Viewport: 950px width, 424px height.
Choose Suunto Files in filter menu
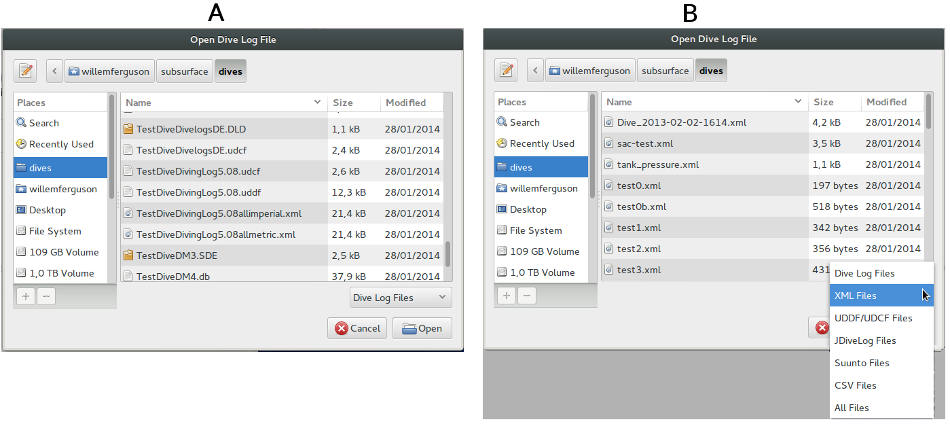coord(882,363)
